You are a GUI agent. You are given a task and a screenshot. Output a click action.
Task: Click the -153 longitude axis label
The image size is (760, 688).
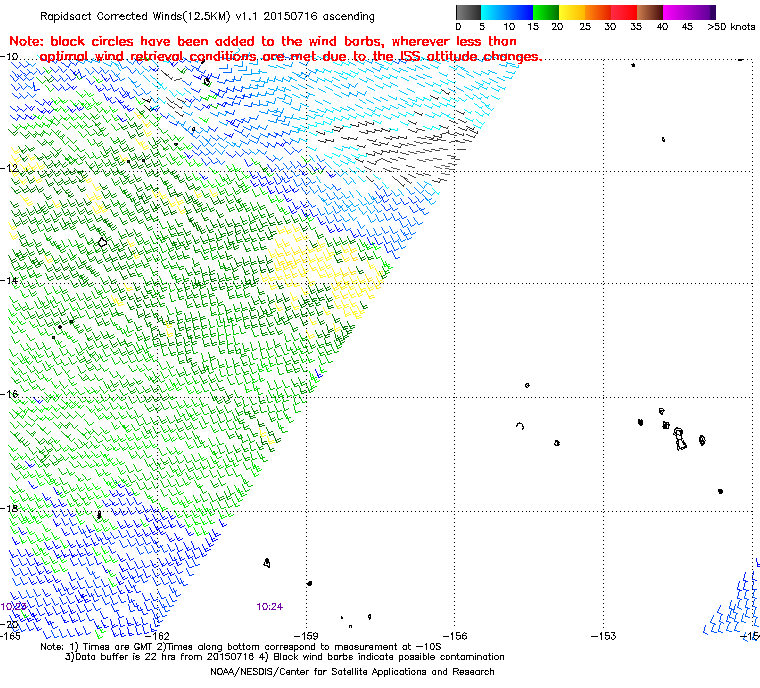(x=603, y=636)
